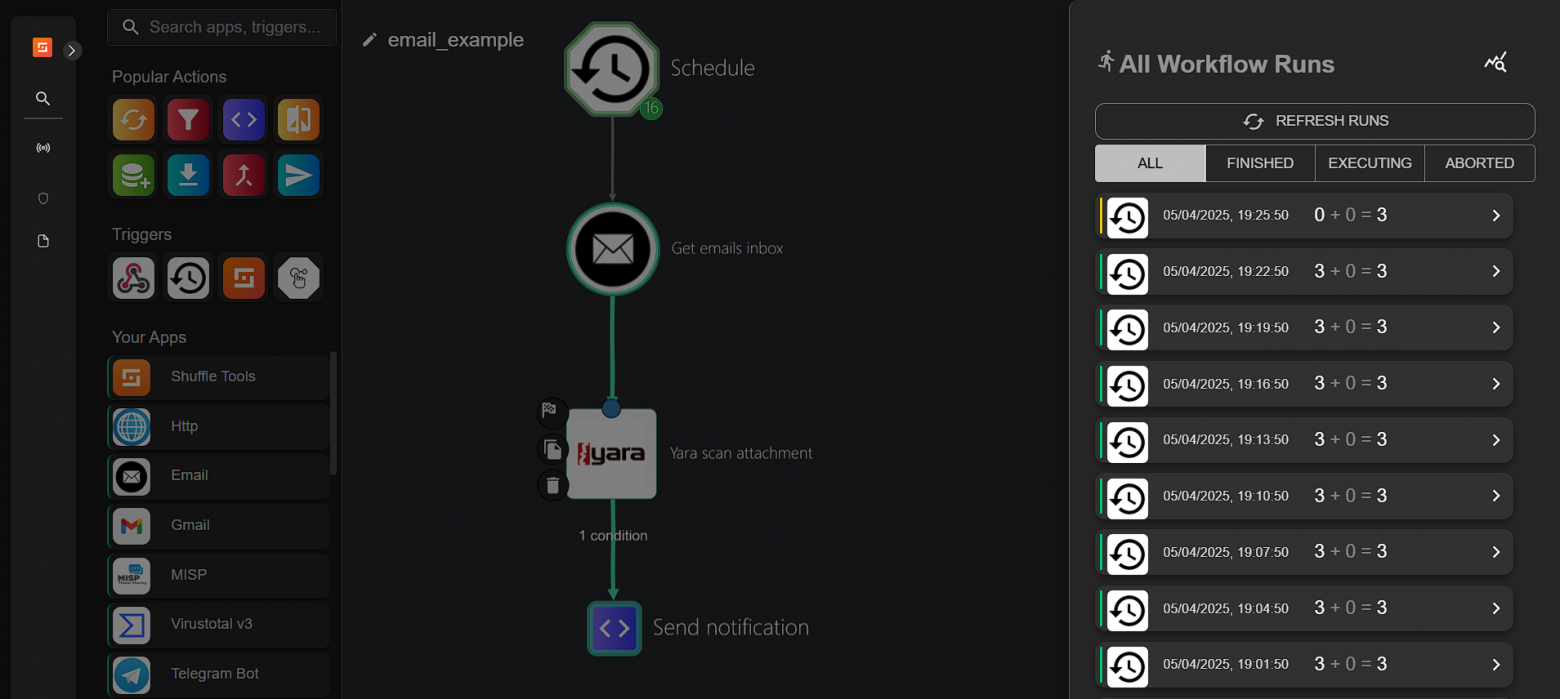This screenshot has height=699, width=1560.
Task: Click the green 16 badge on Schedule
Action: click(651, 108)
